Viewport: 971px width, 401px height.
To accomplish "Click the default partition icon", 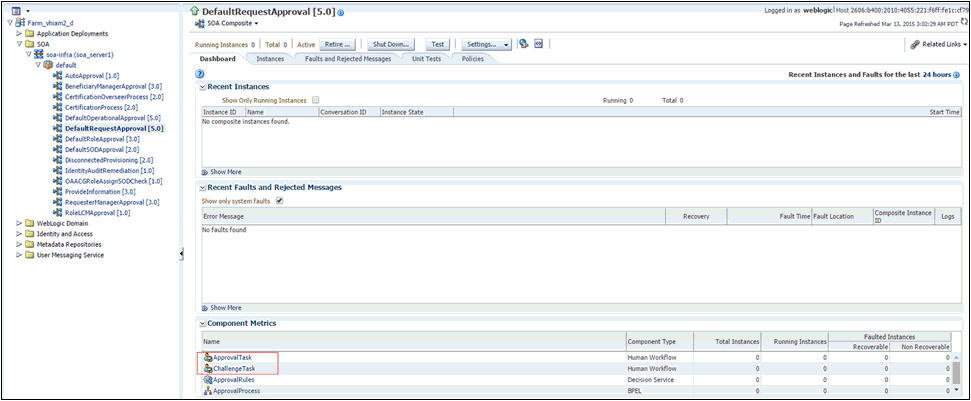I will pyautogui.click(x=48, y=65).
